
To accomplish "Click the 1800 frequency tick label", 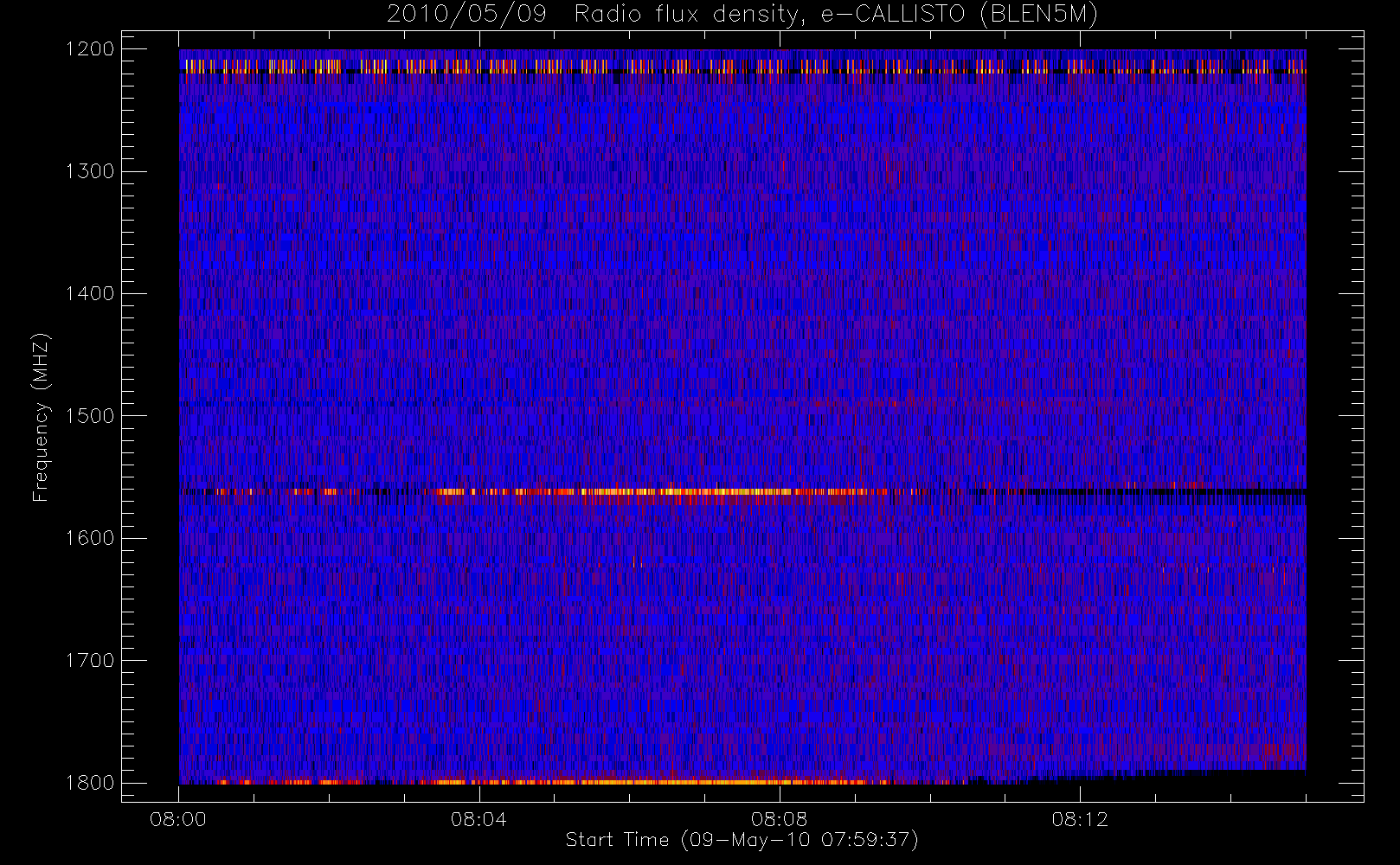I will tap(90, 783).
